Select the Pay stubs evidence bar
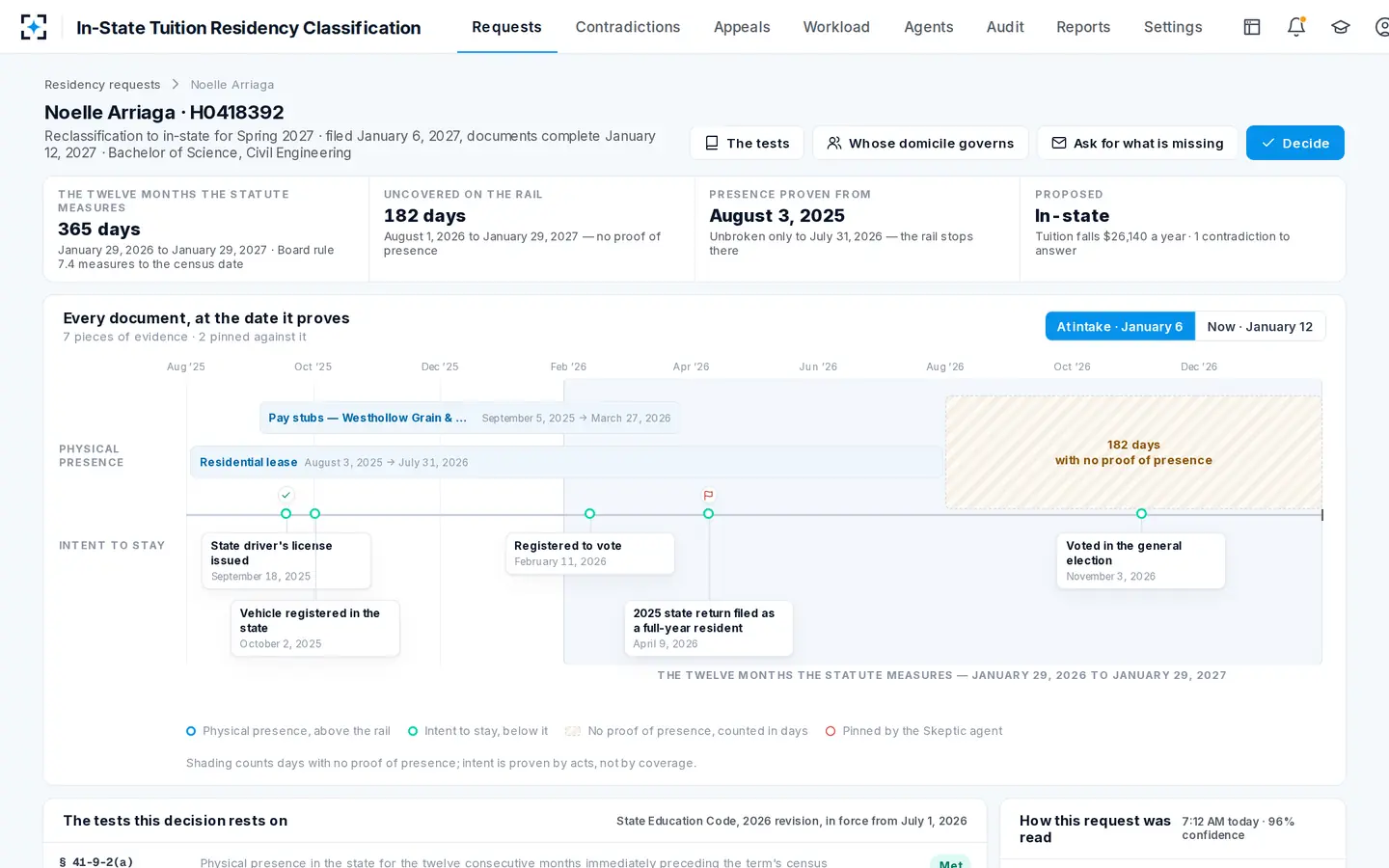 470,418
